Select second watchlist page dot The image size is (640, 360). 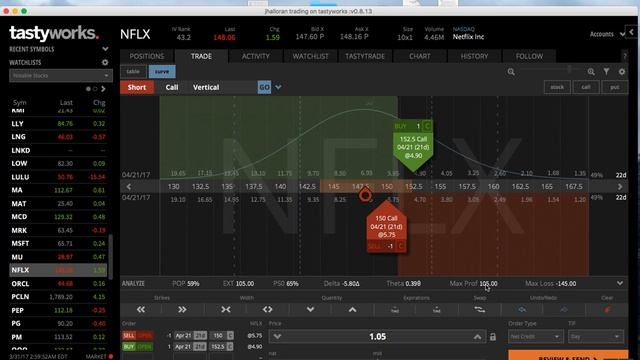(x=95, y=89)
